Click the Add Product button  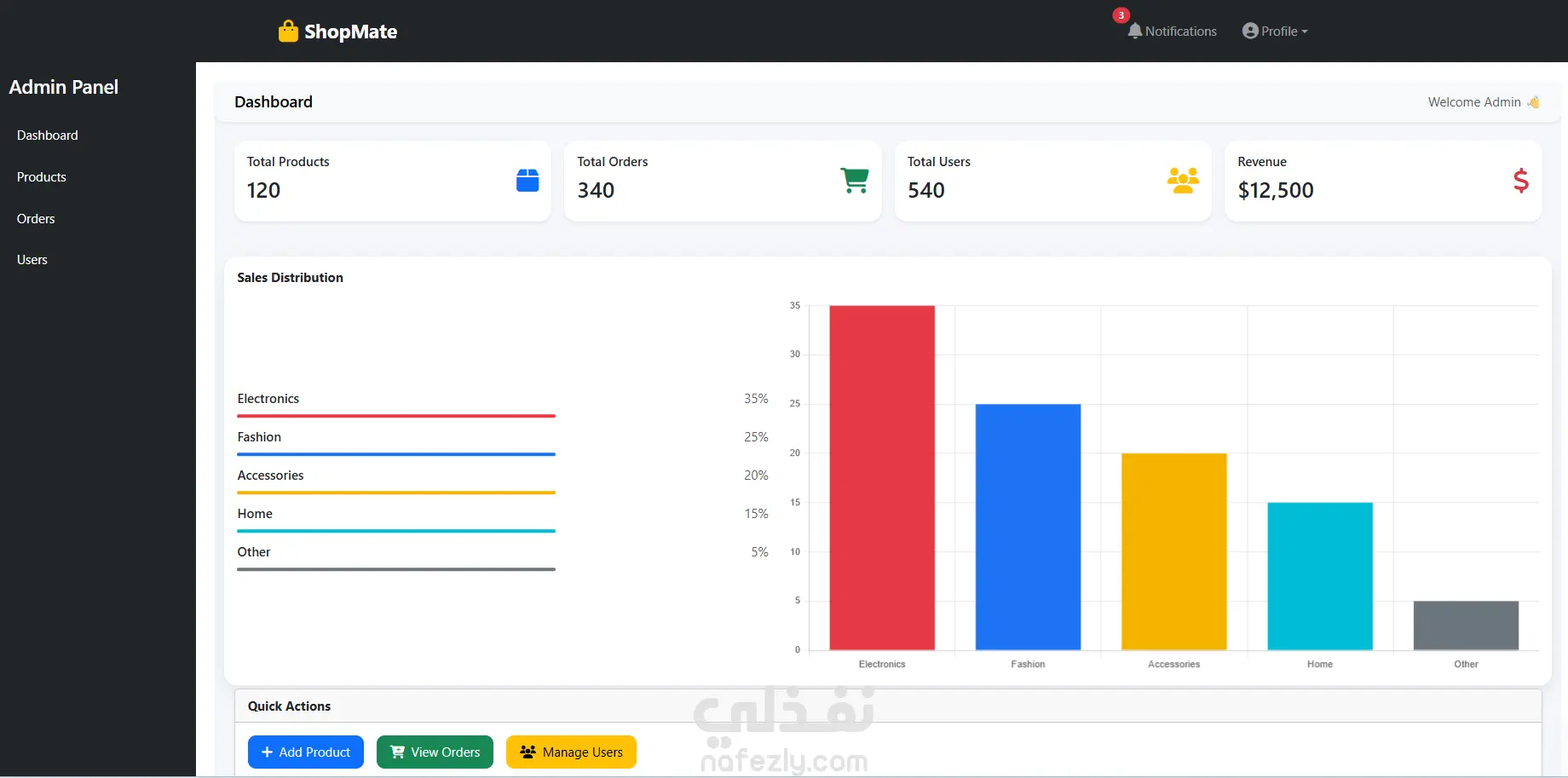click(306, 752)
